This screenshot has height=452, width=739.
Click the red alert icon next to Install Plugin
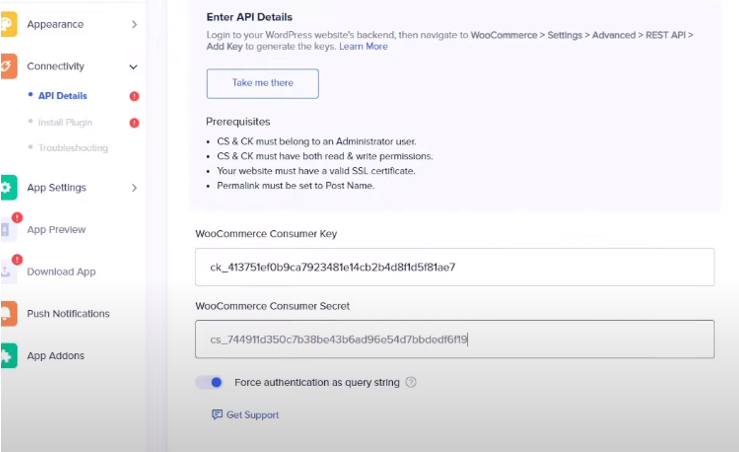coord(134,123)
